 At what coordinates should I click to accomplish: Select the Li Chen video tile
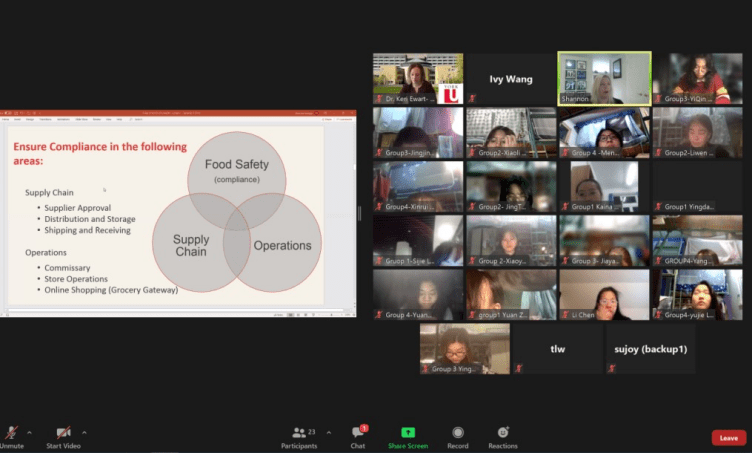point(604,295)
